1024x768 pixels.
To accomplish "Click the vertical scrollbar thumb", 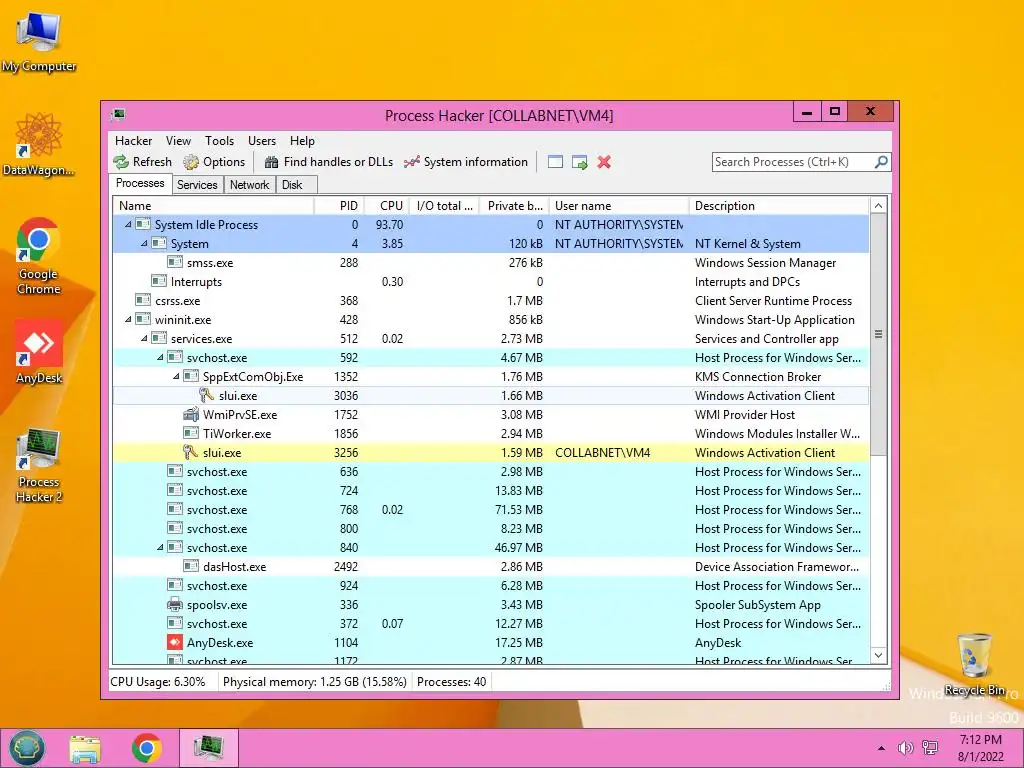I will (x=878, y=334).
